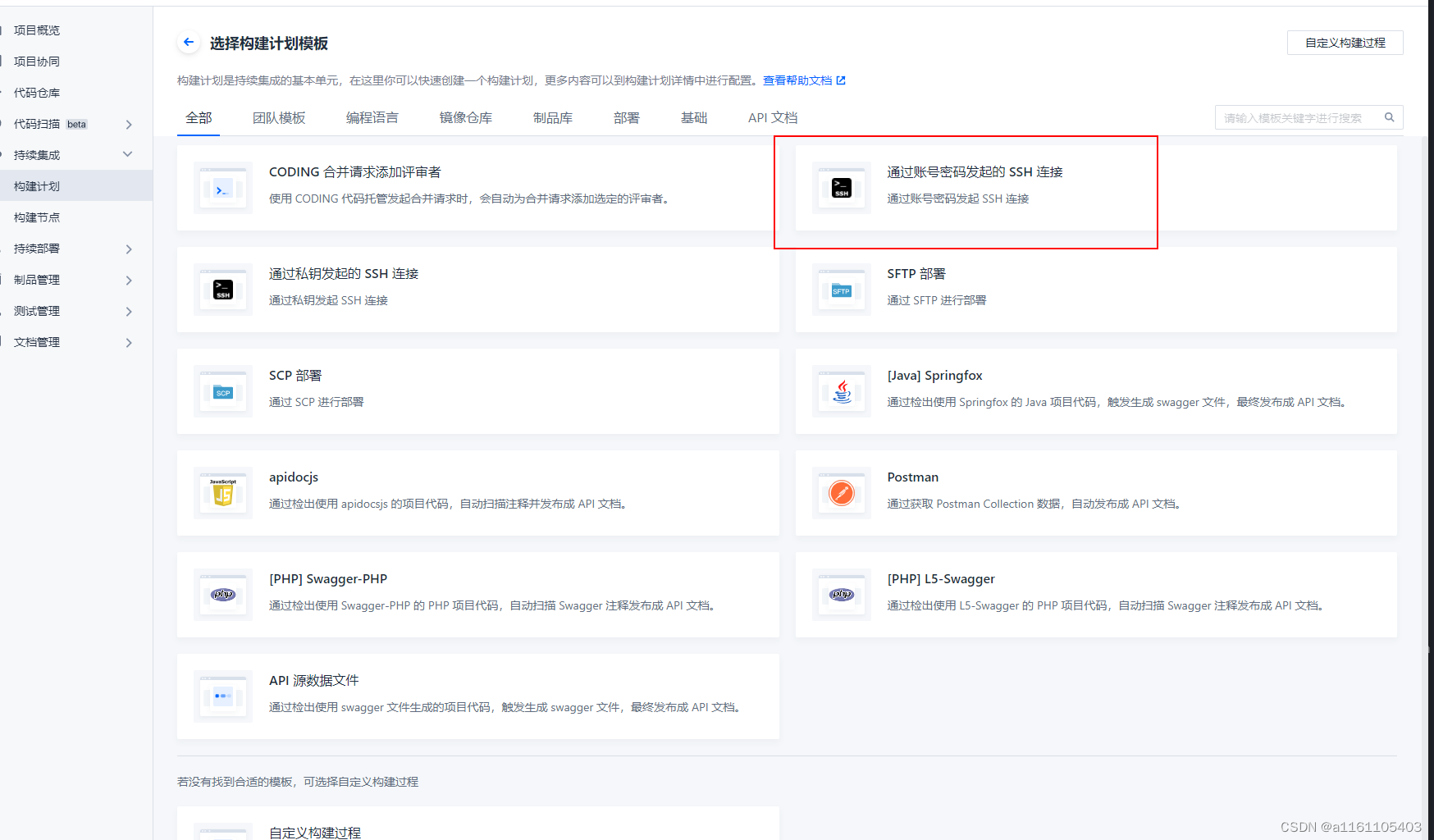Switch to the 基础 tab
Image resolution: width=1434 pixels, height=840 pixels.
694,117
